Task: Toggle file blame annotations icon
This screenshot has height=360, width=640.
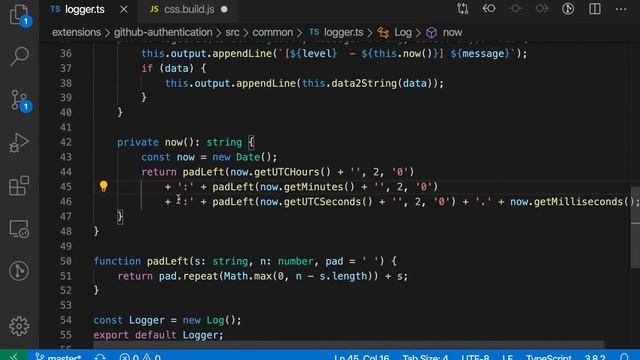Action: 568,9
